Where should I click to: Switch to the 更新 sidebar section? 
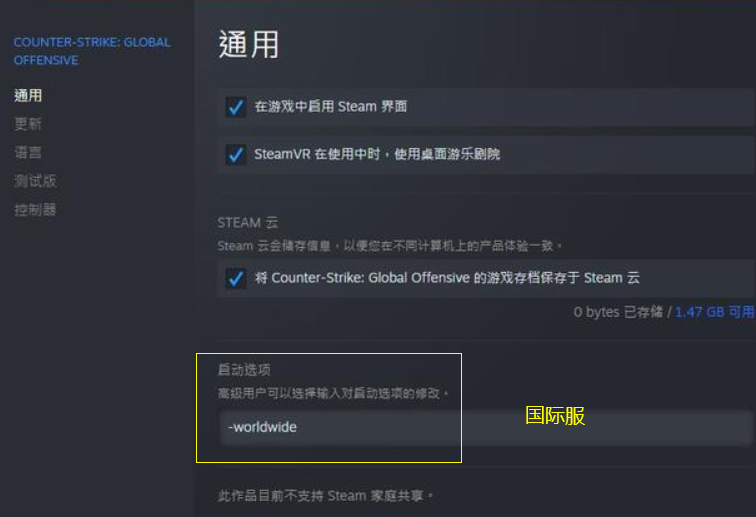pyautogui.click(x=28, y=124)
